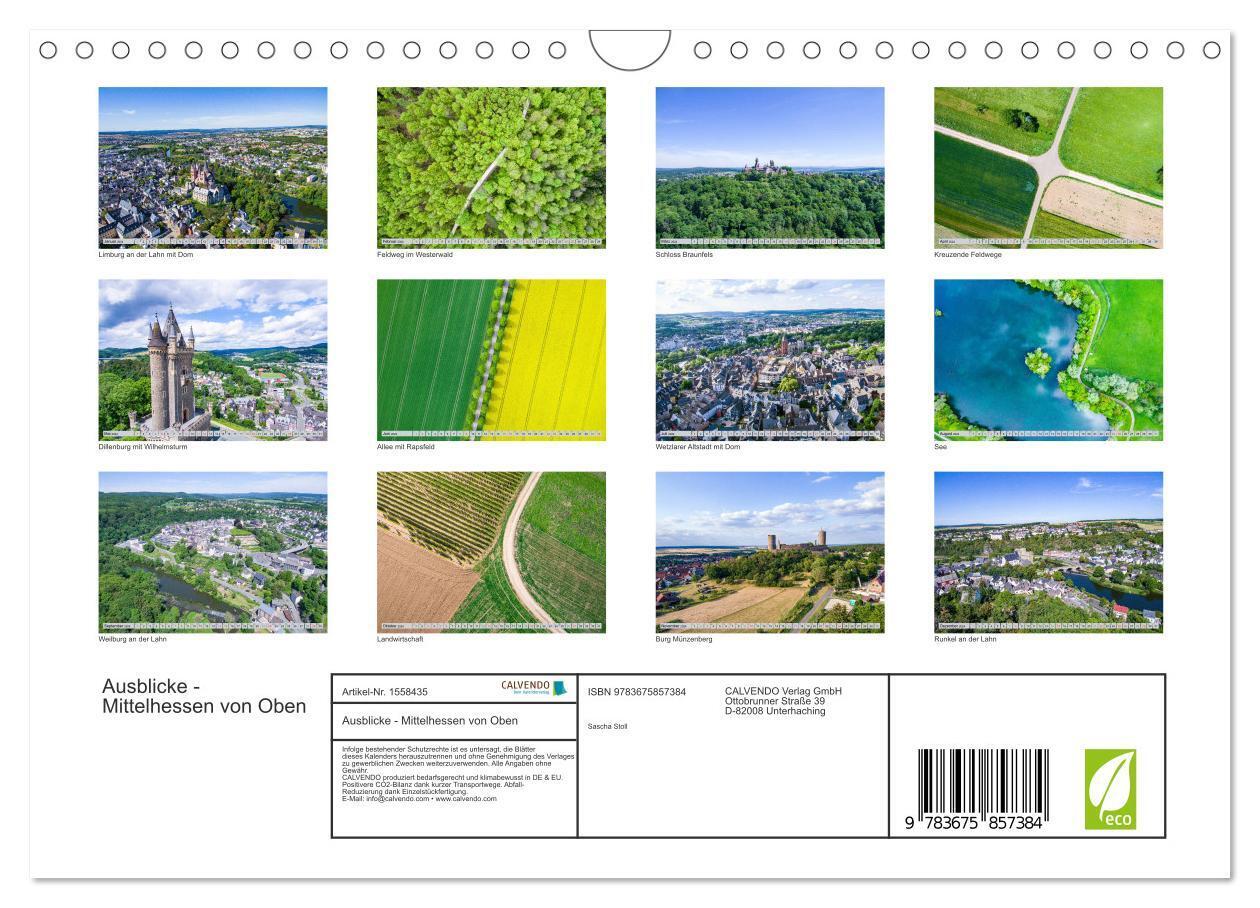Click the green eco leaf logo
Image resolution: width=1260 pixels, height=908 pixels.
click(x=1110, y=789)
